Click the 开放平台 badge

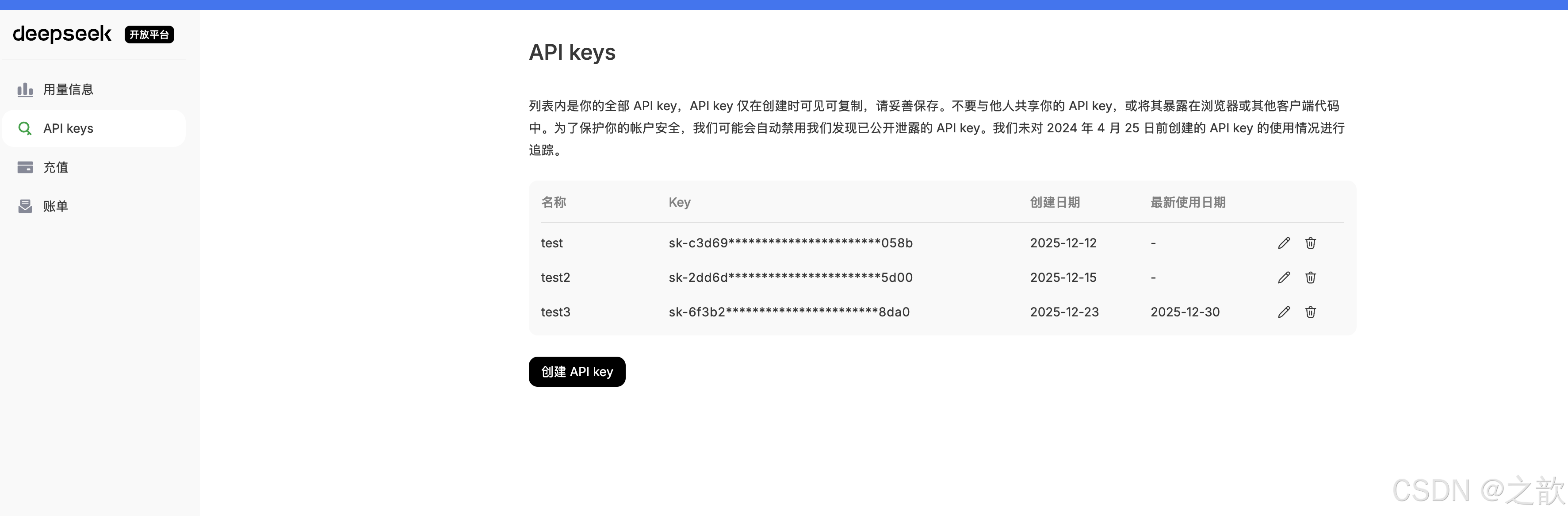point(149,35)
